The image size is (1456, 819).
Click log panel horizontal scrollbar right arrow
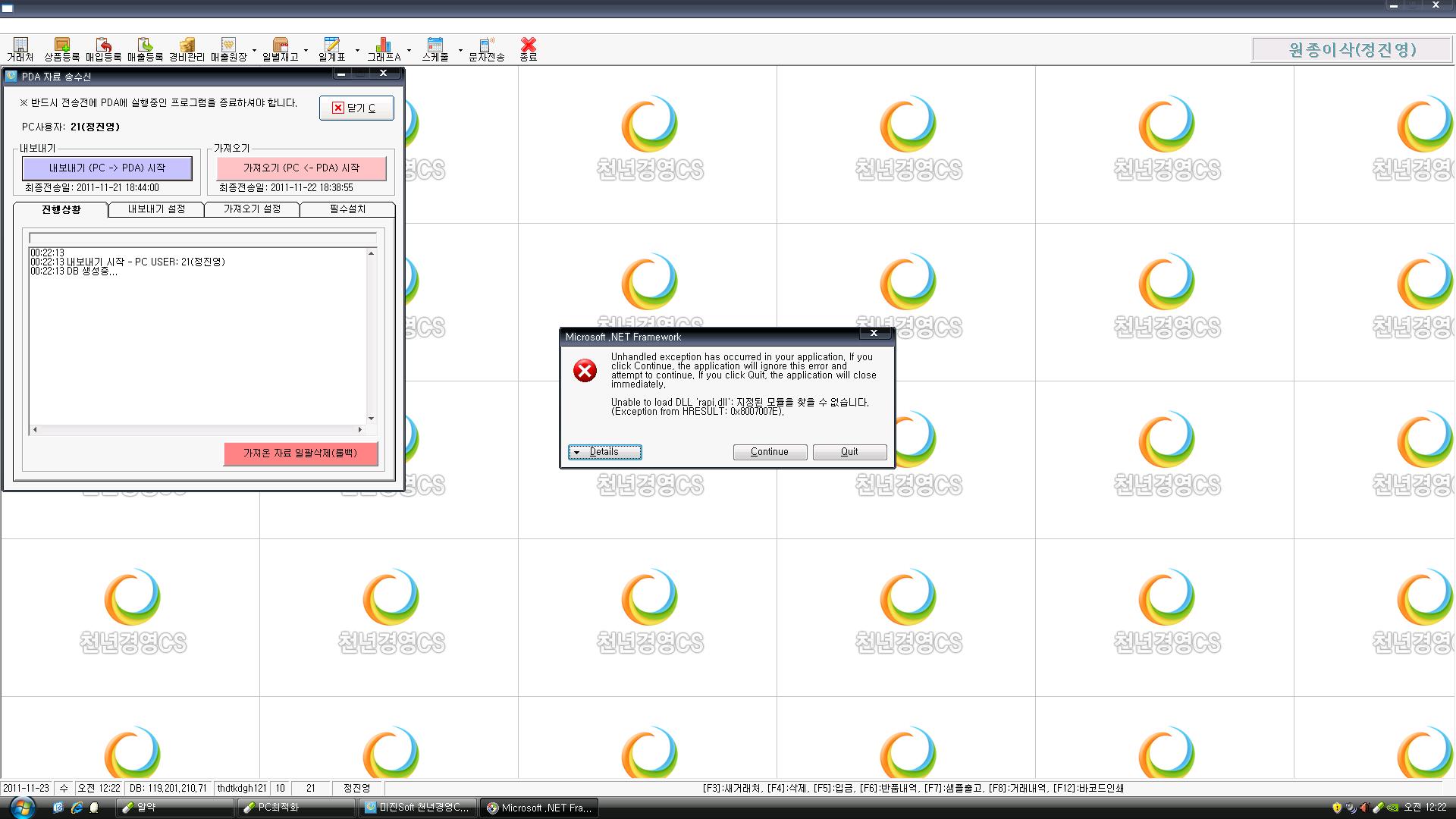click(360, 429)
